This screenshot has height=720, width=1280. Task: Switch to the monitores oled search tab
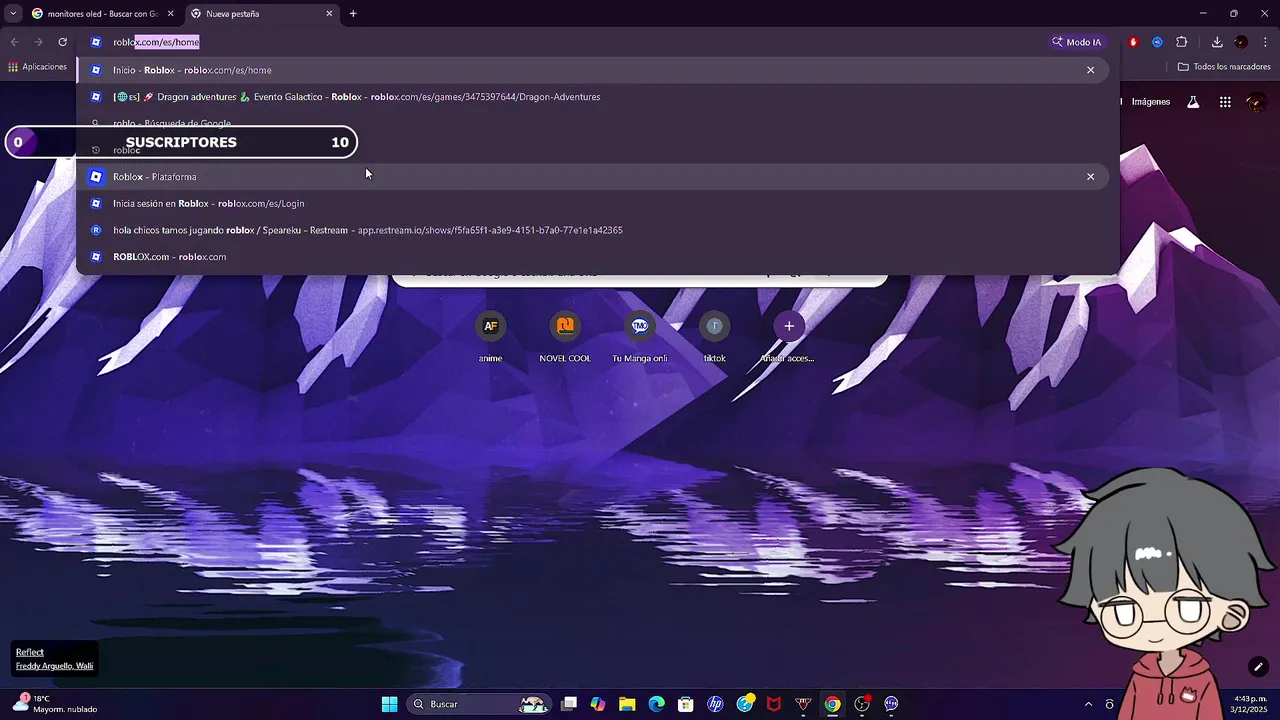tap(102, 14)
